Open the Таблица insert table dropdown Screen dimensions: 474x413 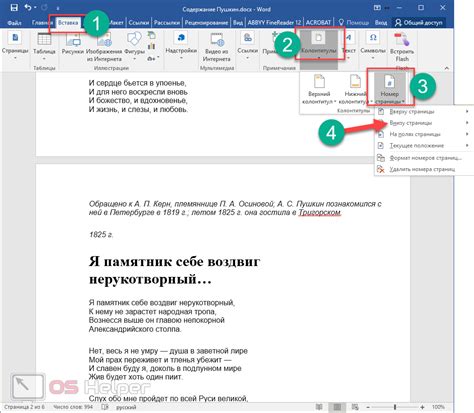[x=44, y=47]
